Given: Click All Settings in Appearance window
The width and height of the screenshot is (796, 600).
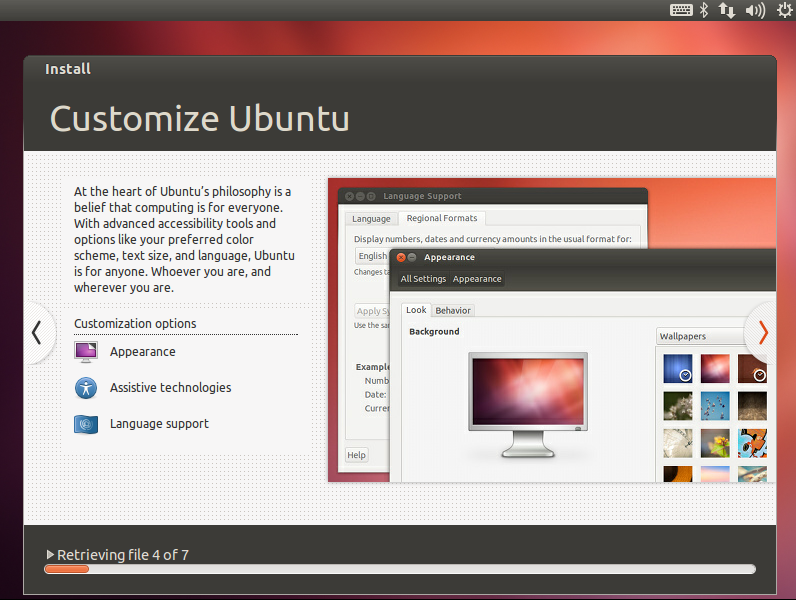Looking at the screenshot, I should [423, 279].
